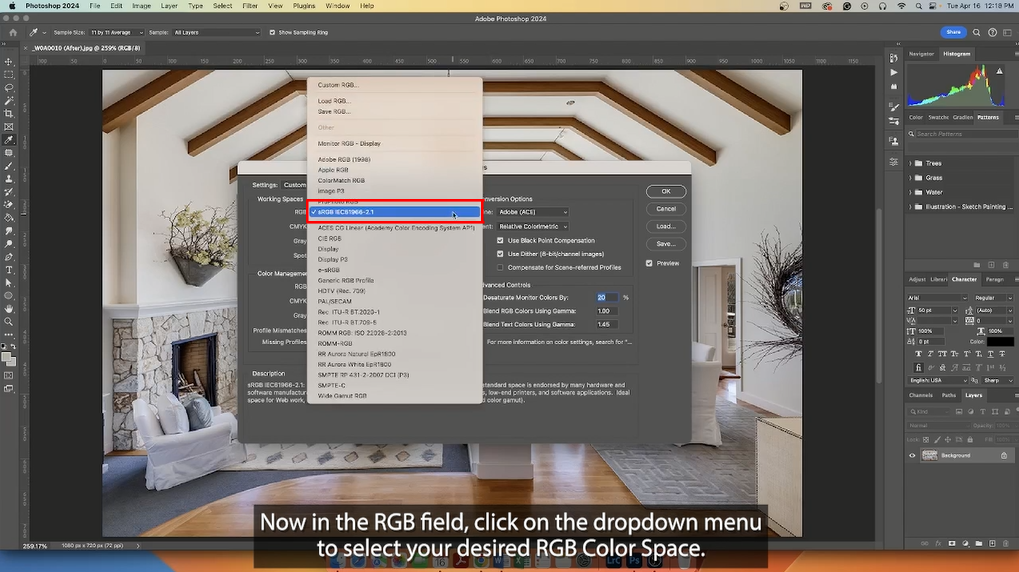Click the Load... button
The image size is (1019, 572).
click(665, 227)
